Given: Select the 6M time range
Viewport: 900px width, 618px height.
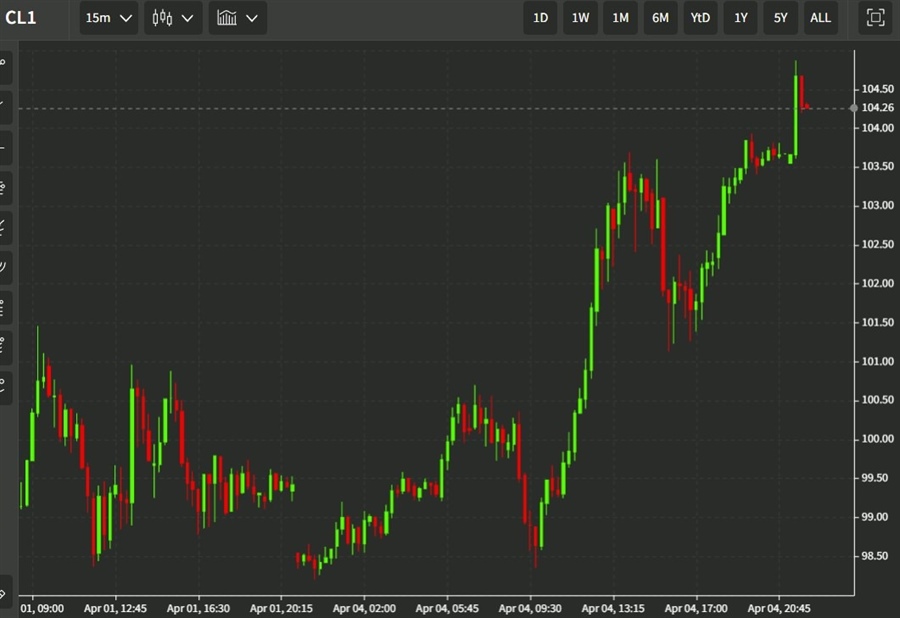Looking at the screenshot, I should pyautogui.click(x=661, y=18).
